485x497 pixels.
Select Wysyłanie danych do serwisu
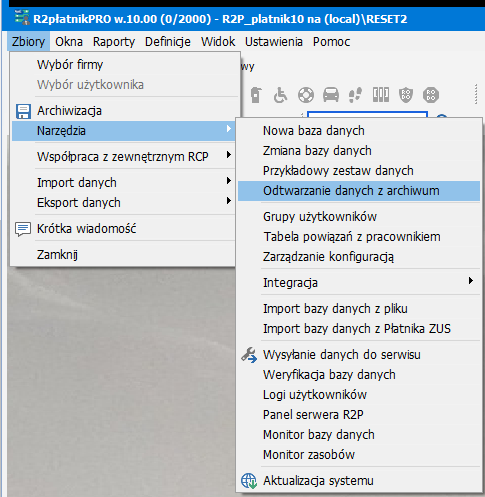[x=359, y=355]
